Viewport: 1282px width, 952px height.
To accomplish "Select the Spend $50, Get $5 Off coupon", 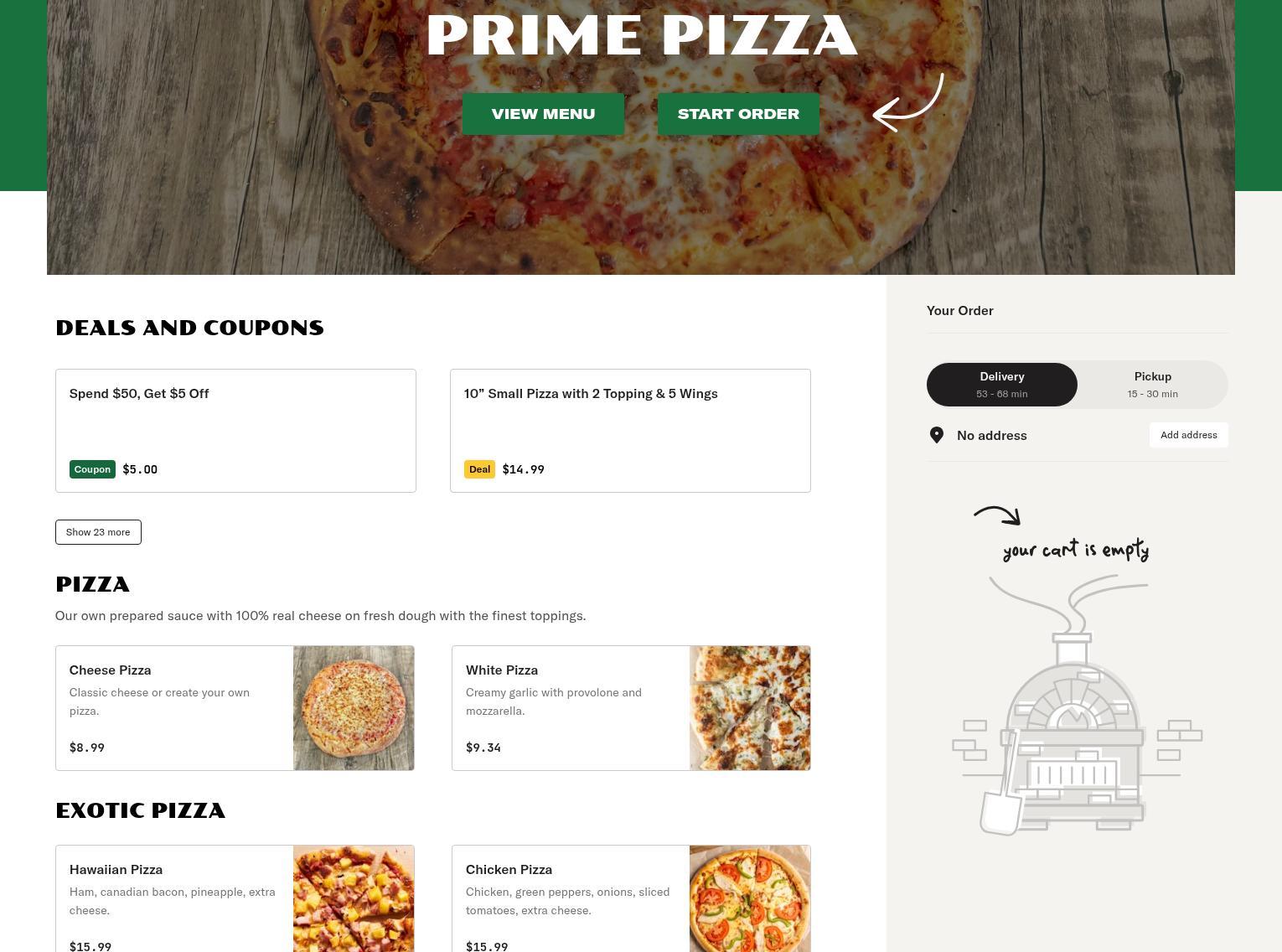I will point(235,431).
